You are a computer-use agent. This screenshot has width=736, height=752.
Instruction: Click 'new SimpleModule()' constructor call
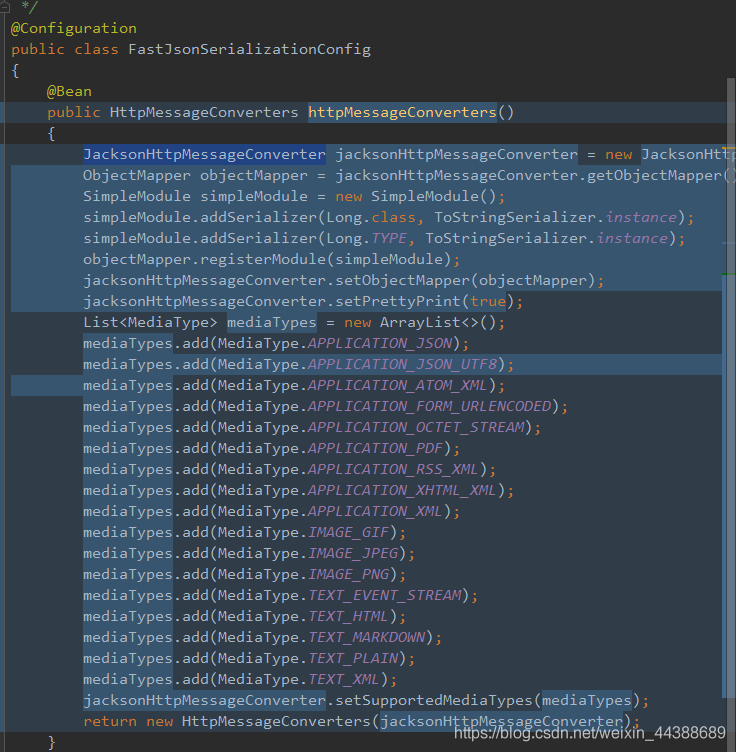coord(415,196)
